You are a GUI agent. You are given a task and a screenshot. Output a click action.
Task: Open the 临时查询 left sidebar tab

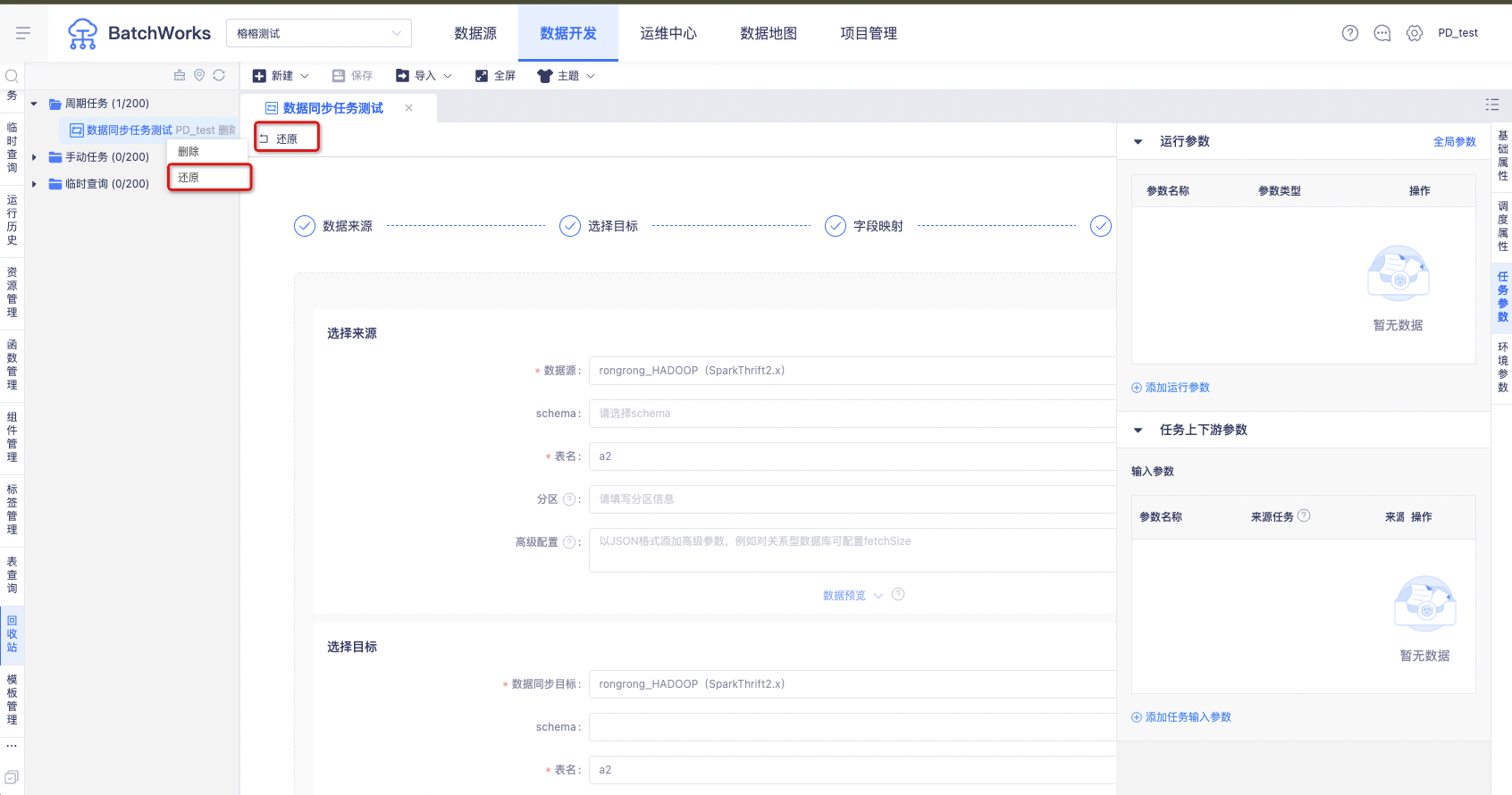point(12,147)
